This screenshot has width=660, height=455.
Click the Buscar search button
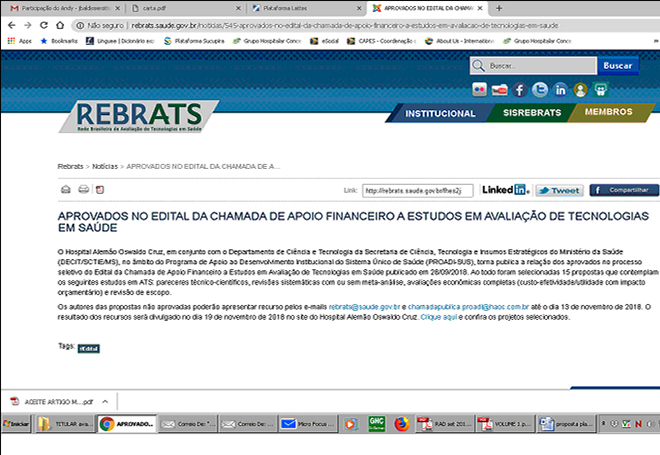click(616, 65)
